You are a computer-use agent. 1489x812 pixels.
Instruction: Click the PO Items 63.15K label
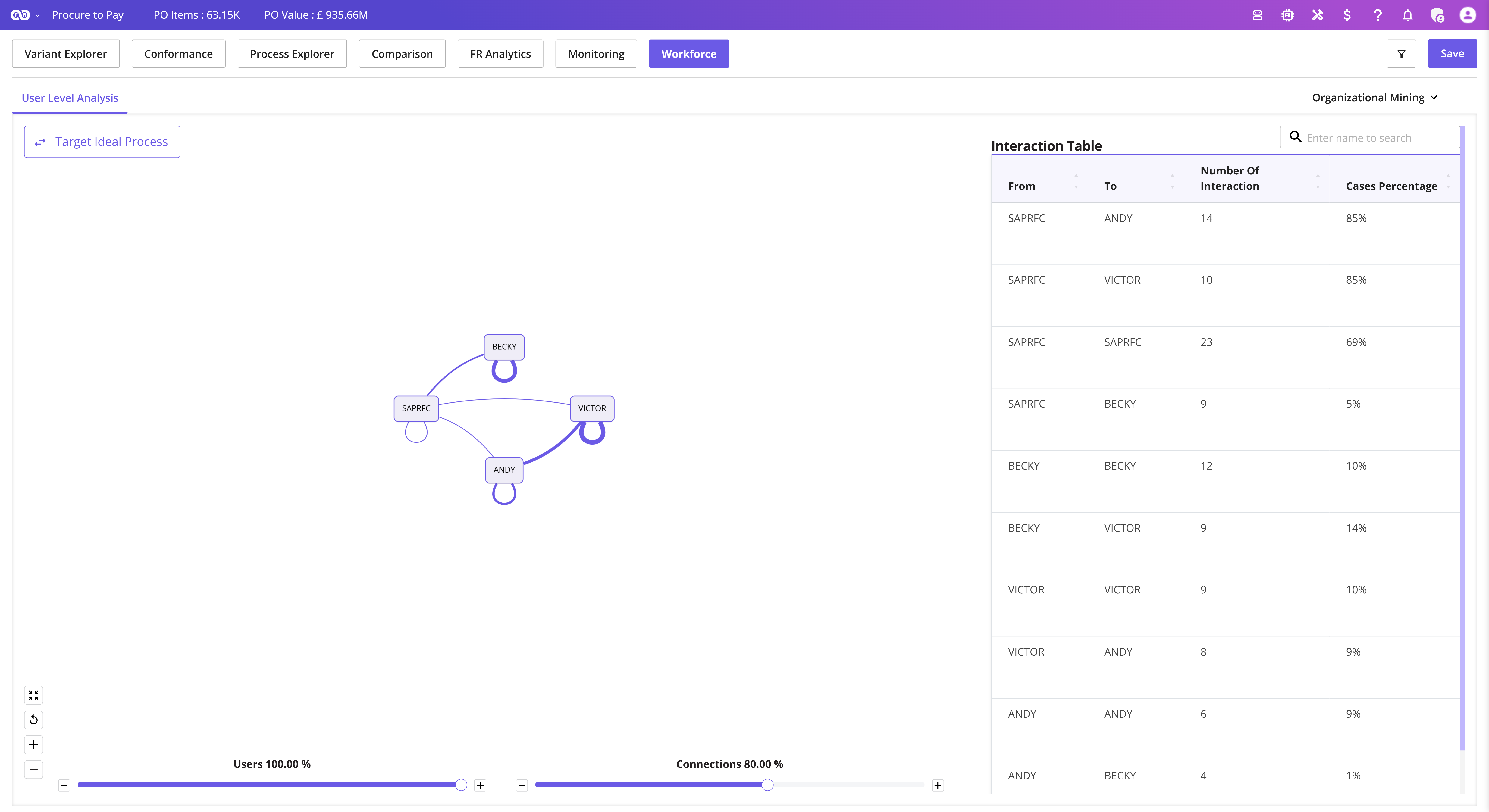pyautogui.click(x=196, y=15)
